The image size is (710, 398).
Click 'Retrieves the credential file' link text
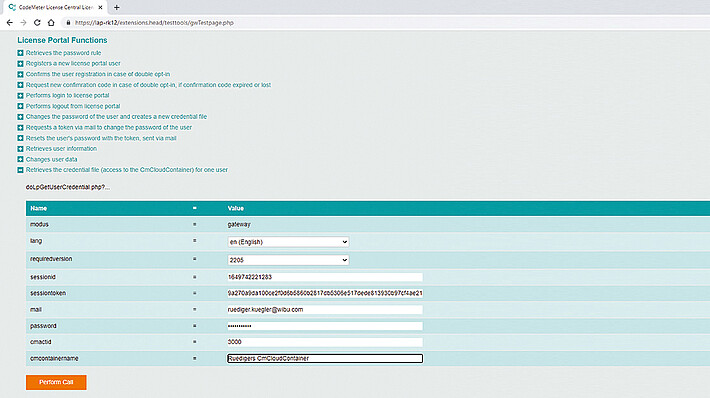pos(127,170)
